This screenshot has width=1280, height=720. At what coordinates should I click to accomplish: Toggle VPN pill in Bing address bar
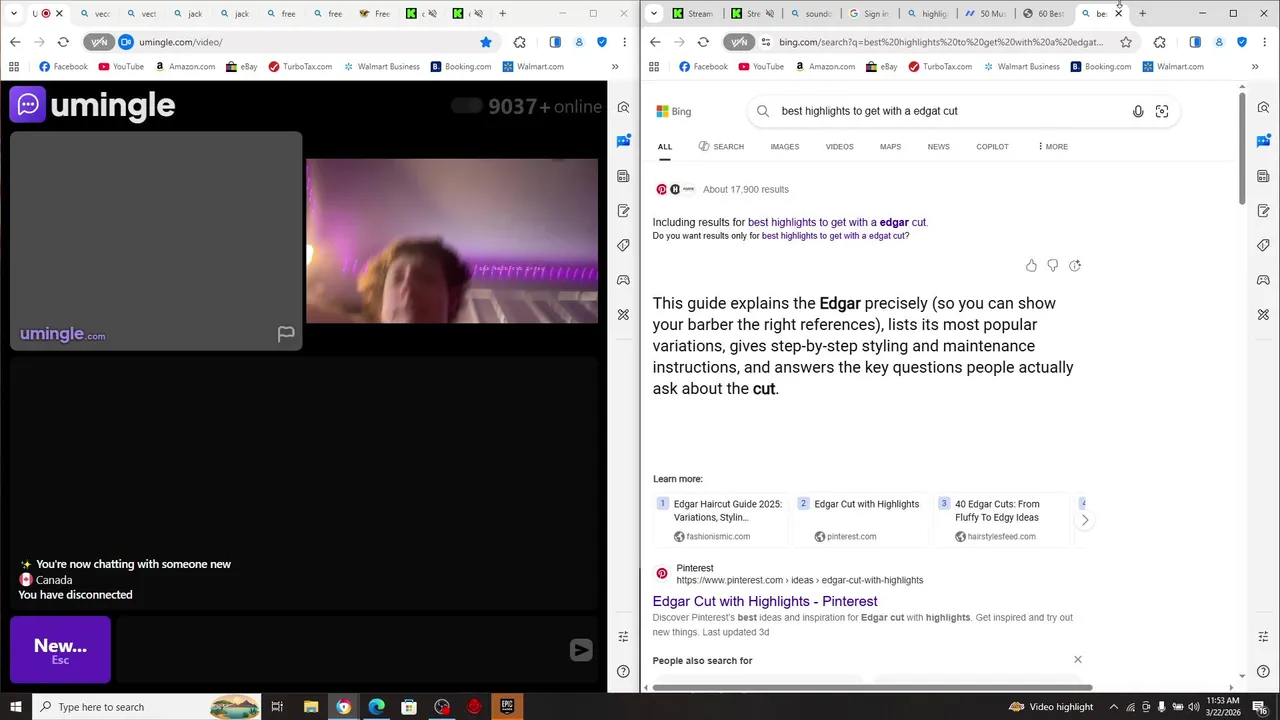pos(738,42)
